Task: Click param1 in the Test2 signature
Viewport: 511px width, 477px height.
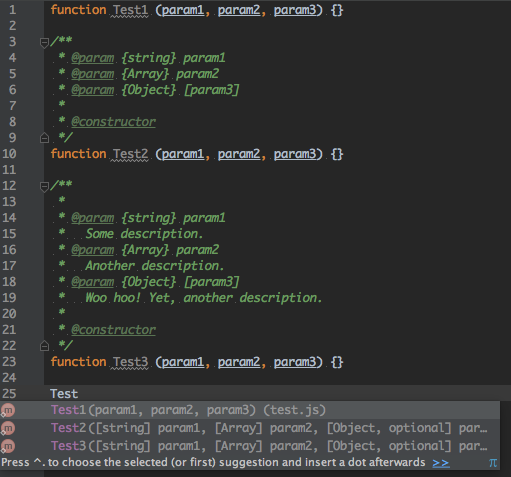Action: 183,154
